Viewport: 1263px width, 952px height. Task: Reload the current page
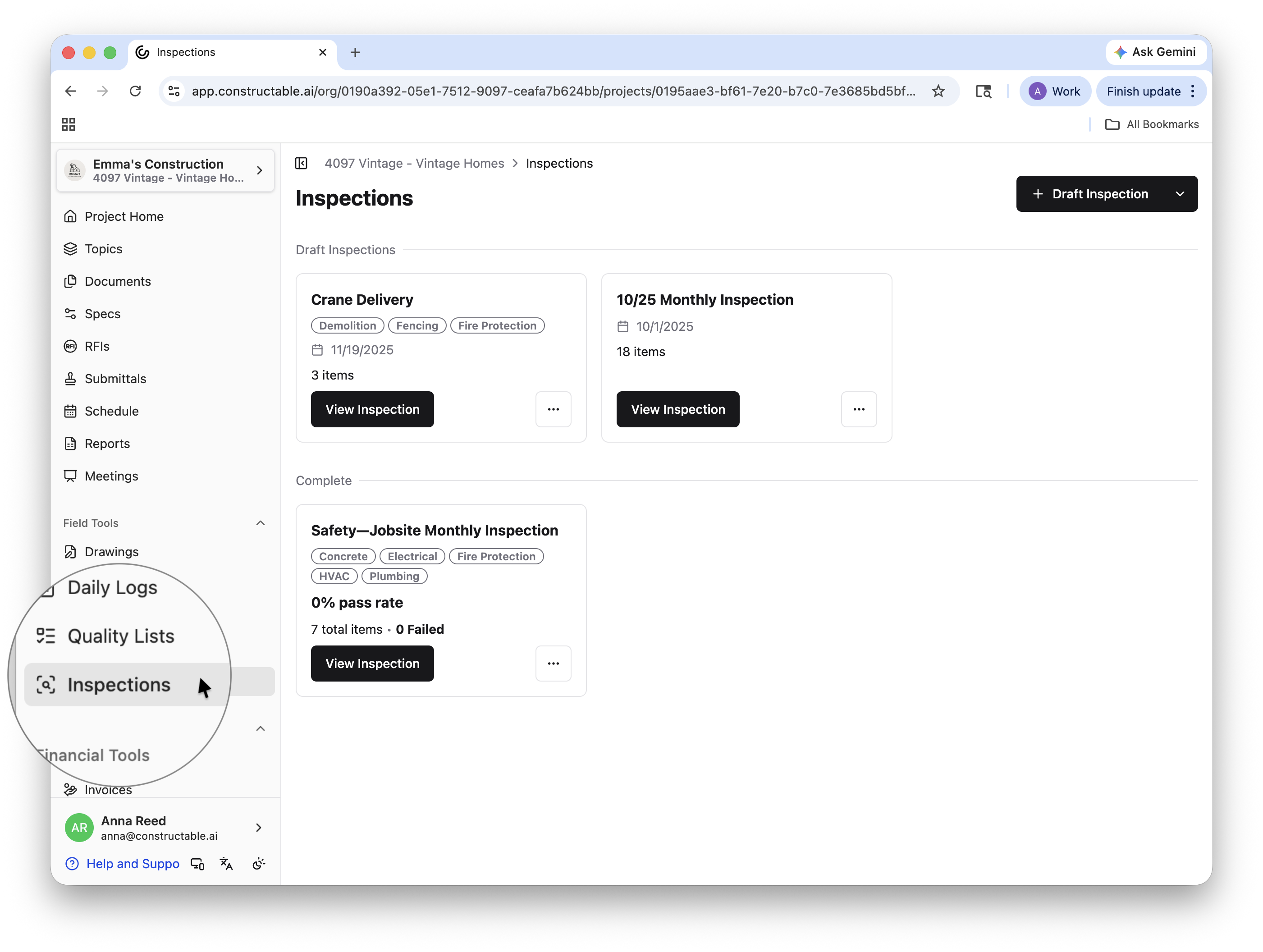coord(135,92)
